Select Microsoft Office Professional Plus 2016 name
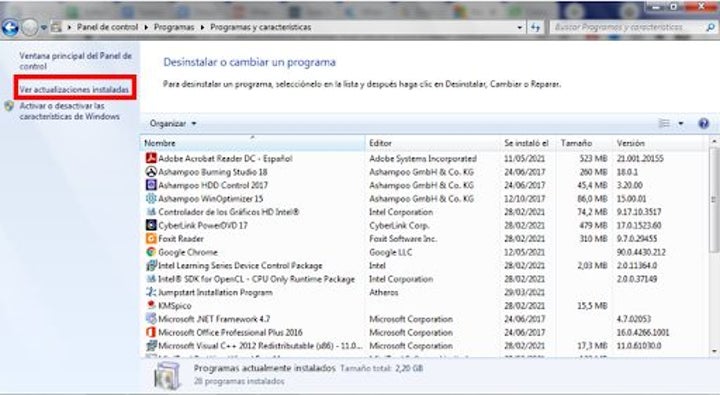This screenshot has height=395, width=720. point(231,332)
